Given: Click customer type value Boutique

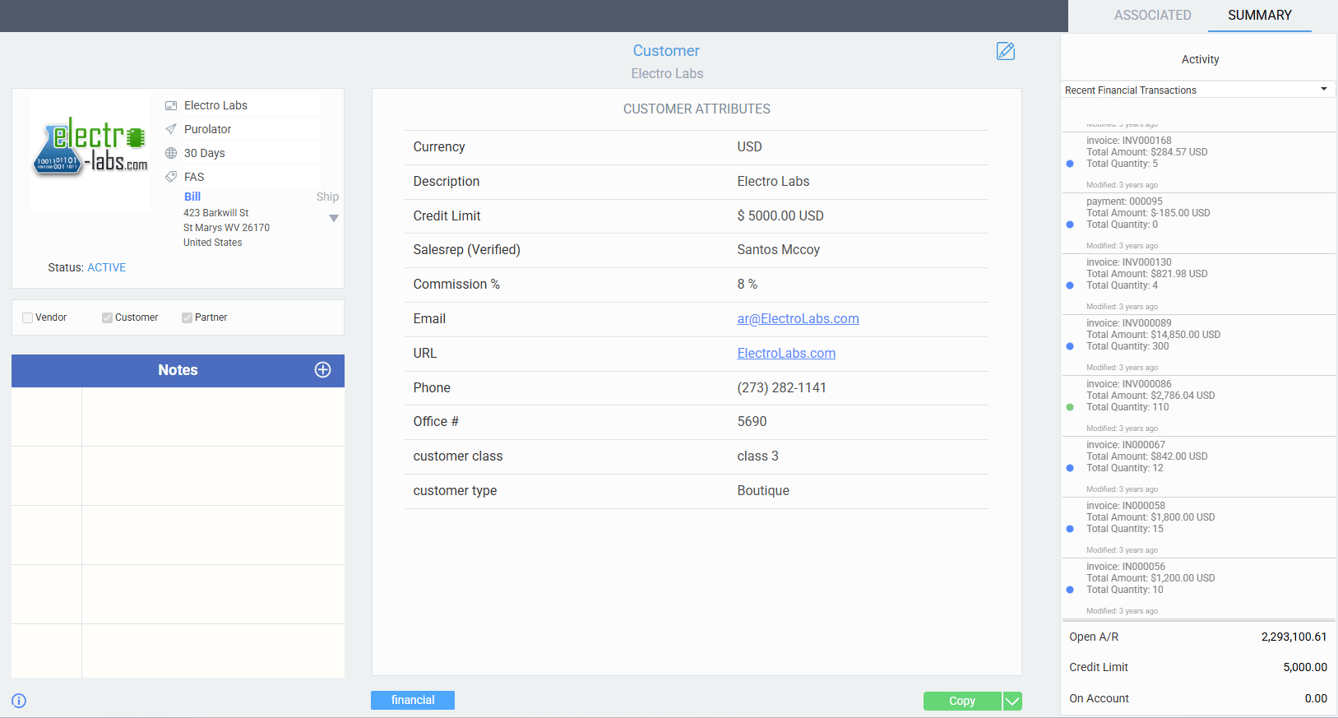Looking at the screenshot, I should click(763, 491).
